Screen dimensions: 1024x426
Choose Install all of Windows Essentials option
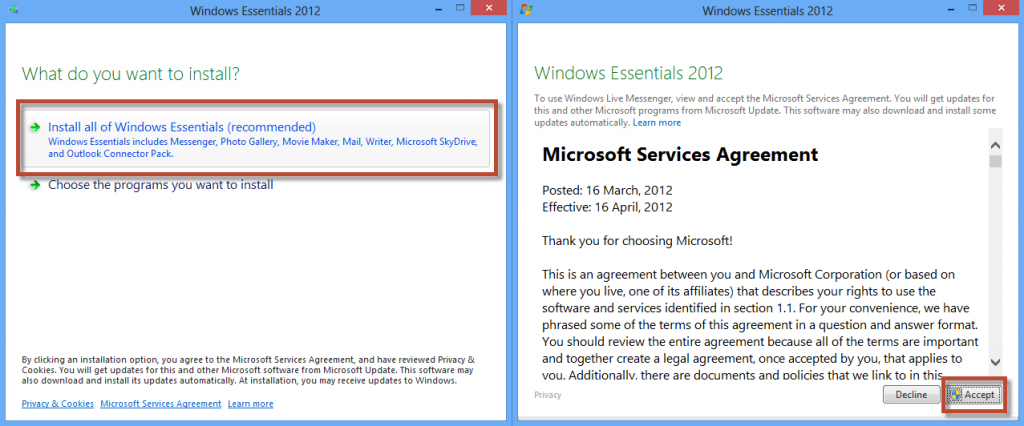(x=257, y=139)
